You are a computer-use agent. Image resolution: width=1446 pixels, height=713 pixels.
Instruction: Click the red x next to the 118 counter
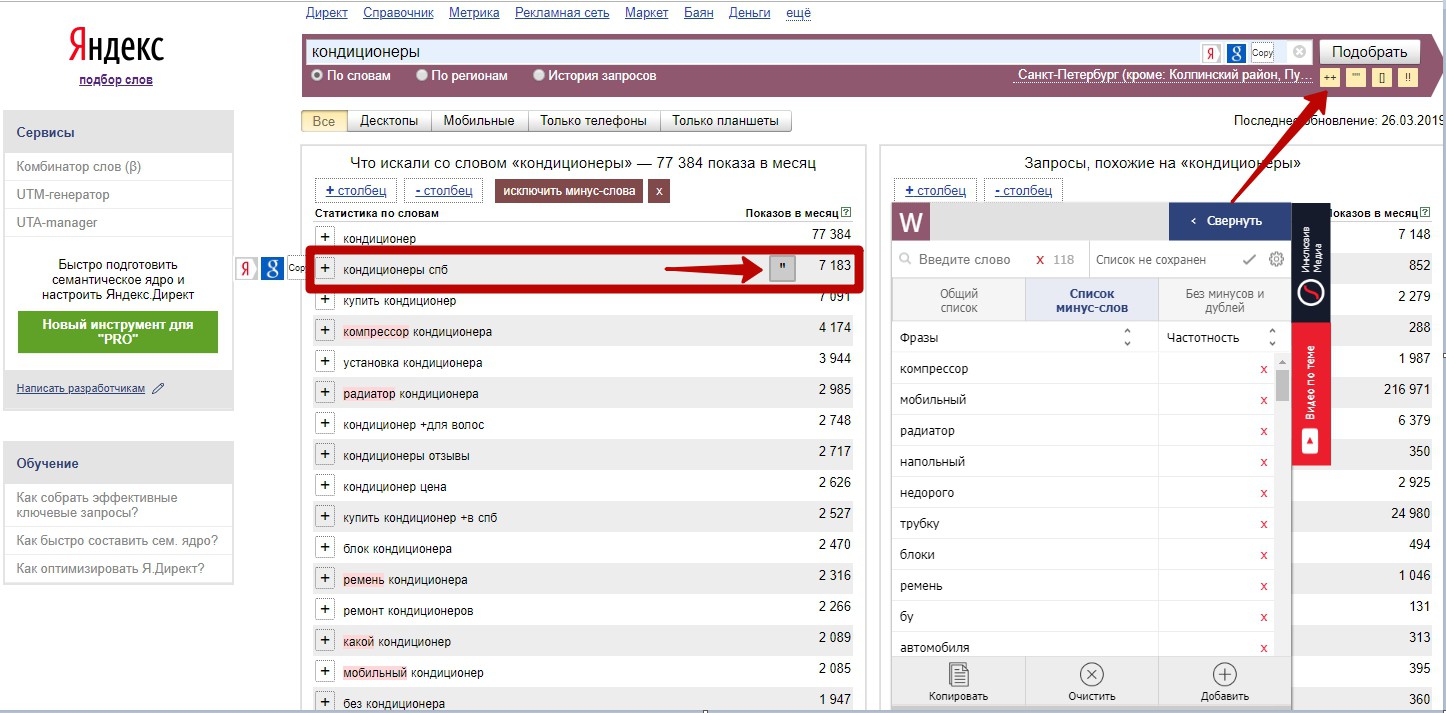point(1040,260)
